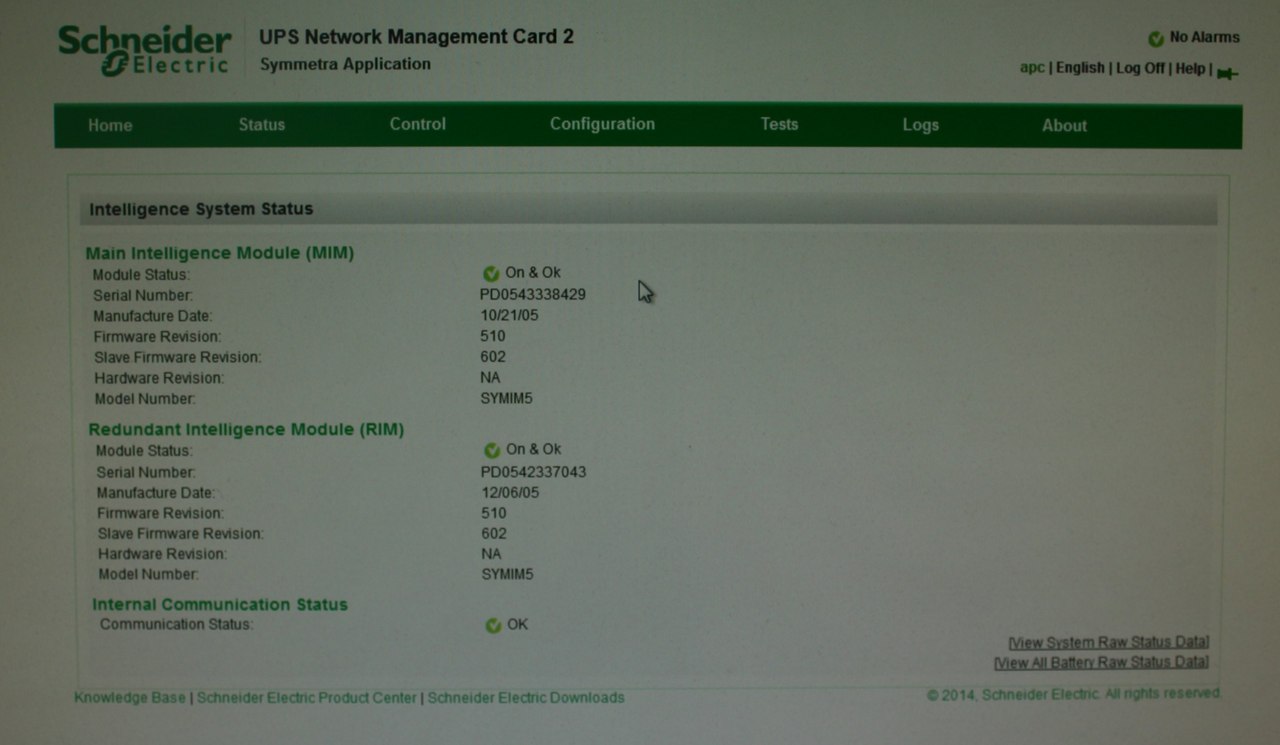Click the Communication Status OK value

point(517,624)
